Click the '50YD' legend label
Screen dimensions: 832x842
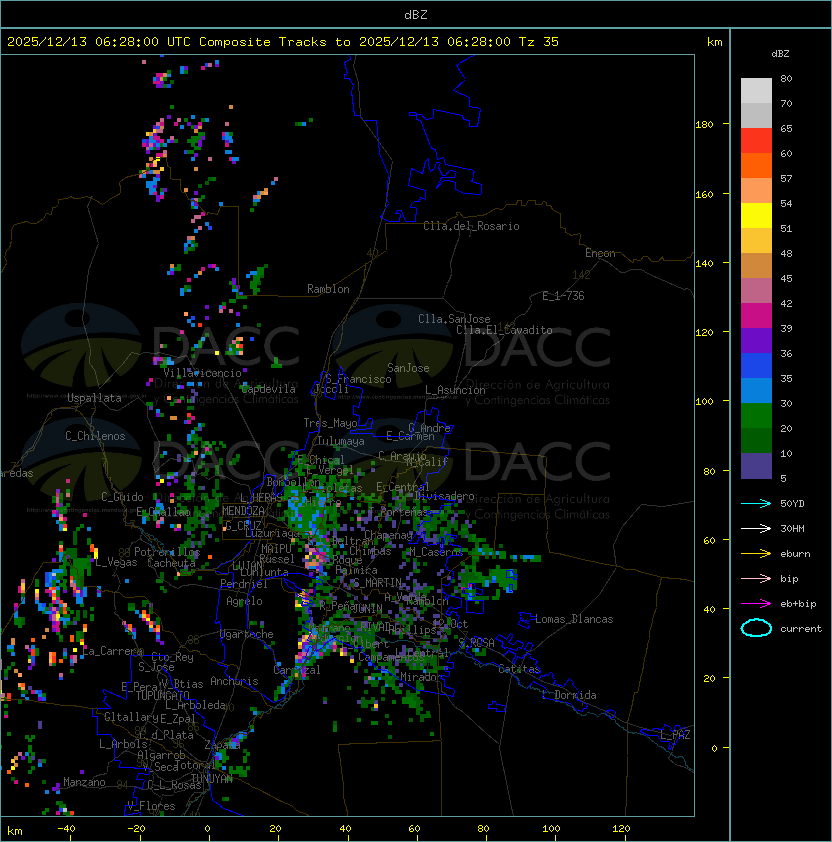pos(792,503)
